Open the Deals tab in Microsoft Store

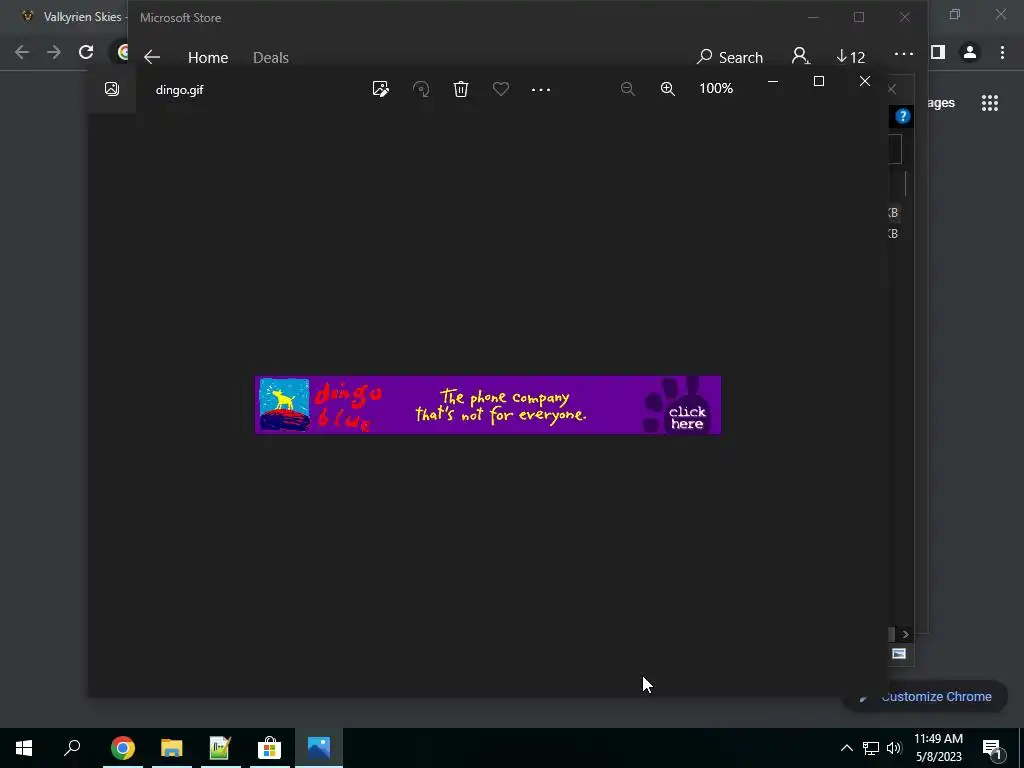click(270, 57)
